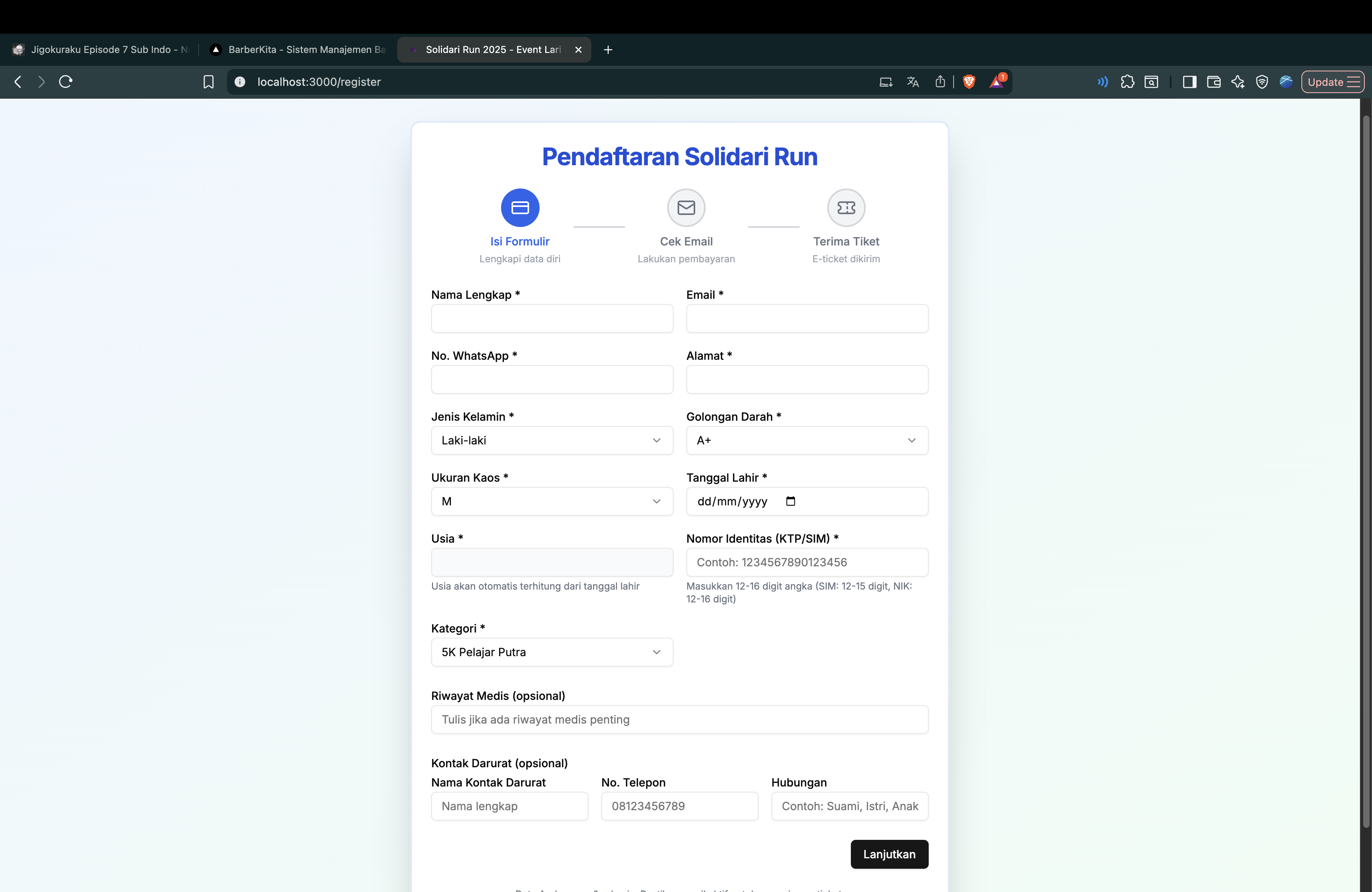Click the Terima Tiket ticket icon
Screen dimensions: 1372x892
[x=846, y=207]
